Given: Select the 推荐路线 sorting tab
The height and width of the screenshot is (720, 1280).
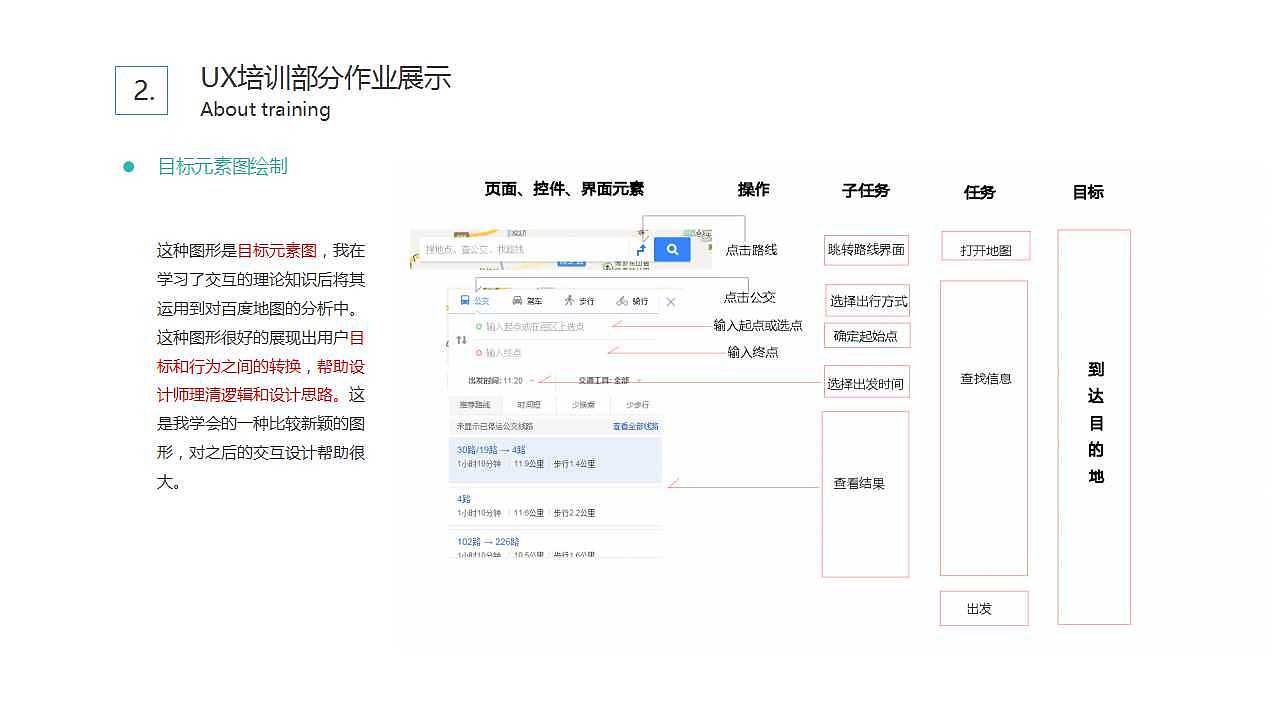Looking at the screenshot, I should (x=475, y=405).
